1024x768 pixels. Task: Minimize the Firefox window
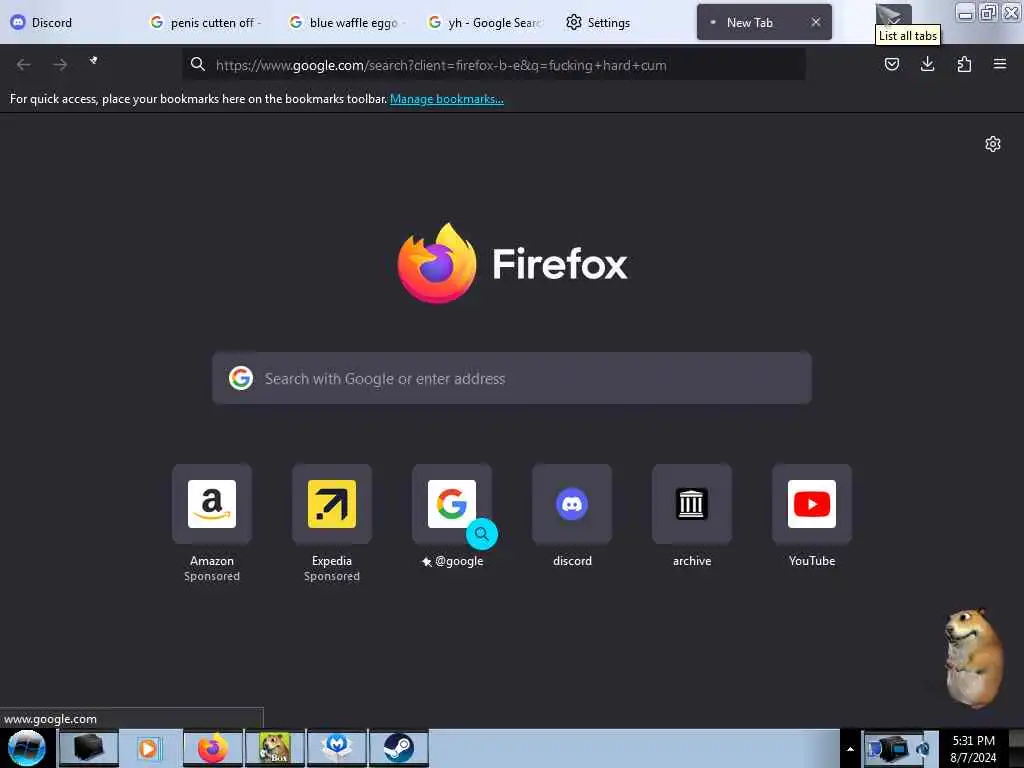[x=965, y=12]
